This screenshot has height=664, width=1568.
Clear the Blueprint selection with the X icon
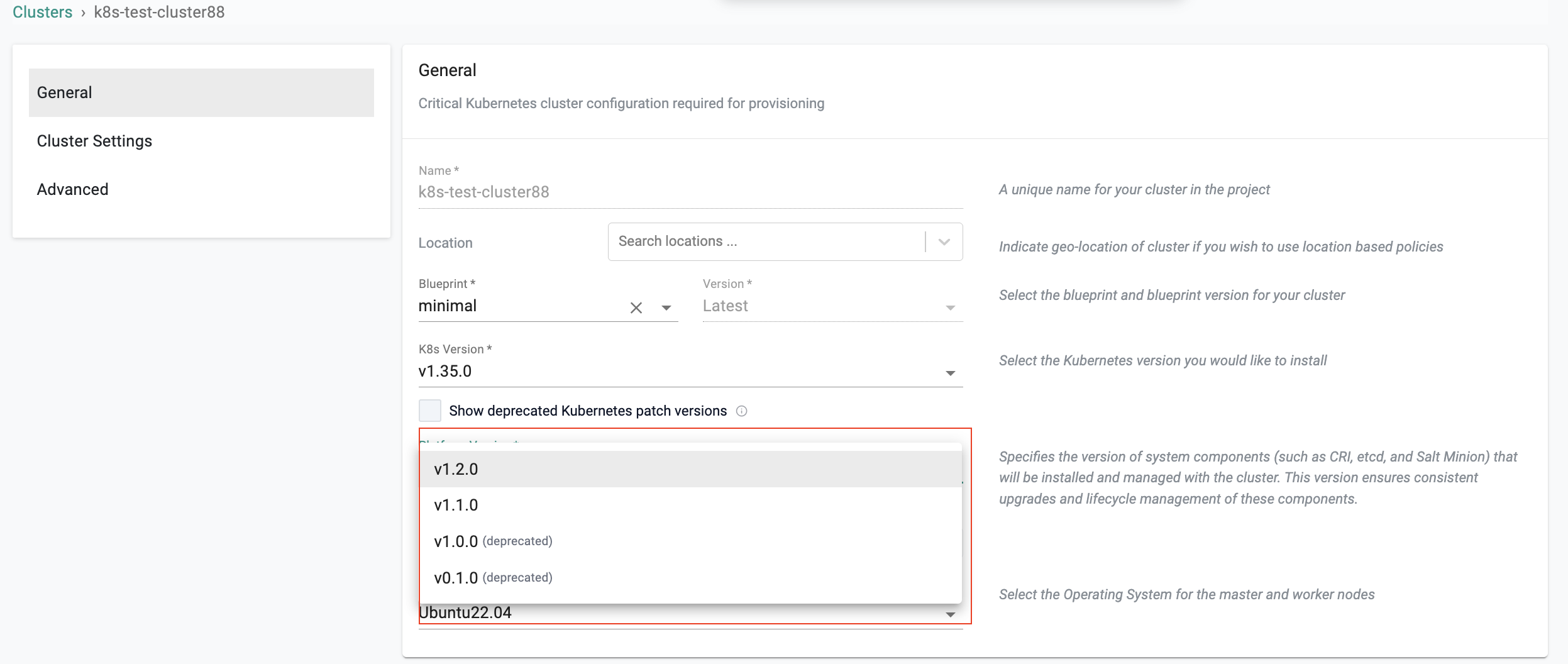pos(636,307)
